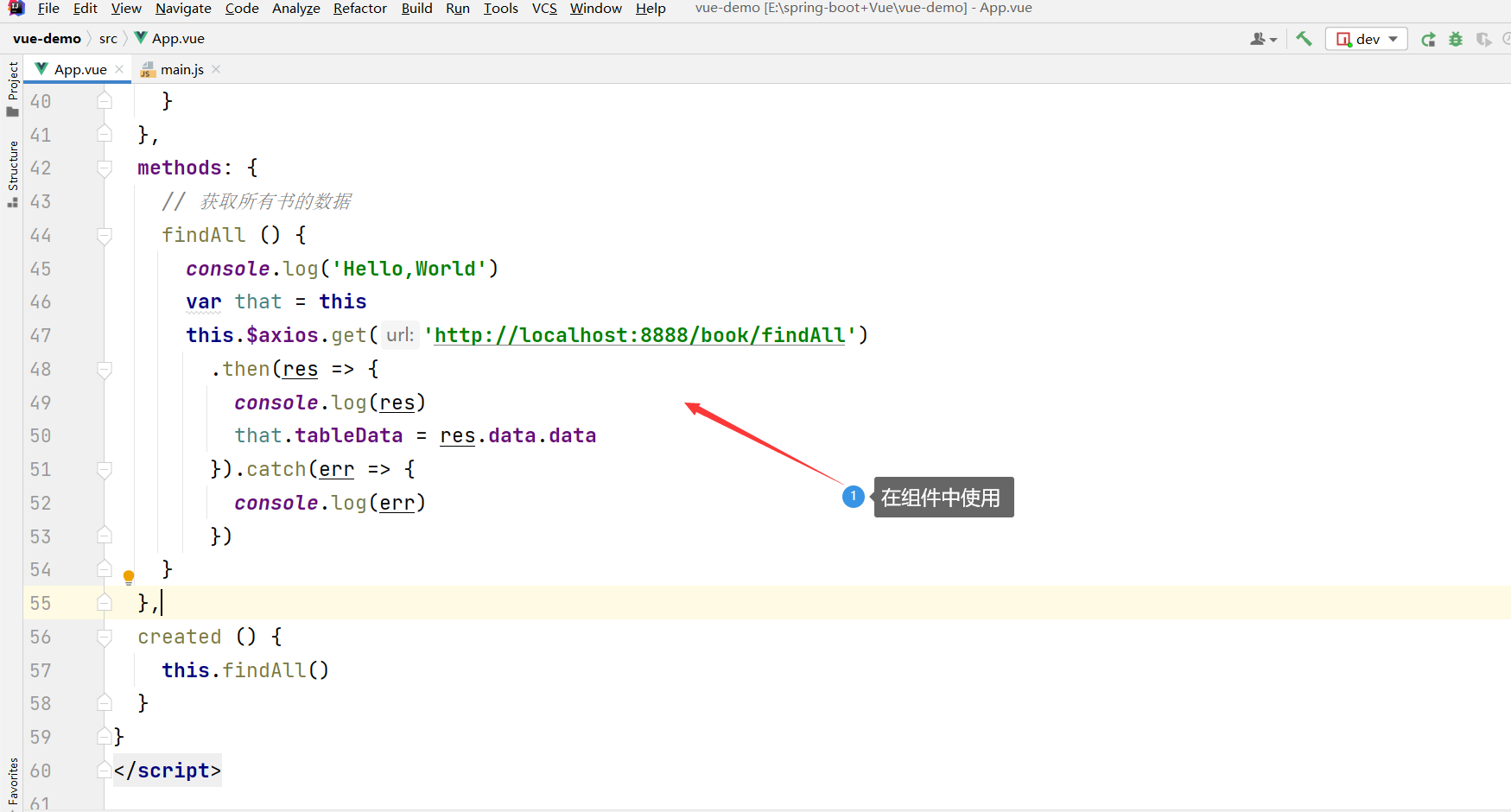The height and width of the screenshot is (812, 1511).
Task: Click the Build Project hammer icon
Action: [1304, 39]
